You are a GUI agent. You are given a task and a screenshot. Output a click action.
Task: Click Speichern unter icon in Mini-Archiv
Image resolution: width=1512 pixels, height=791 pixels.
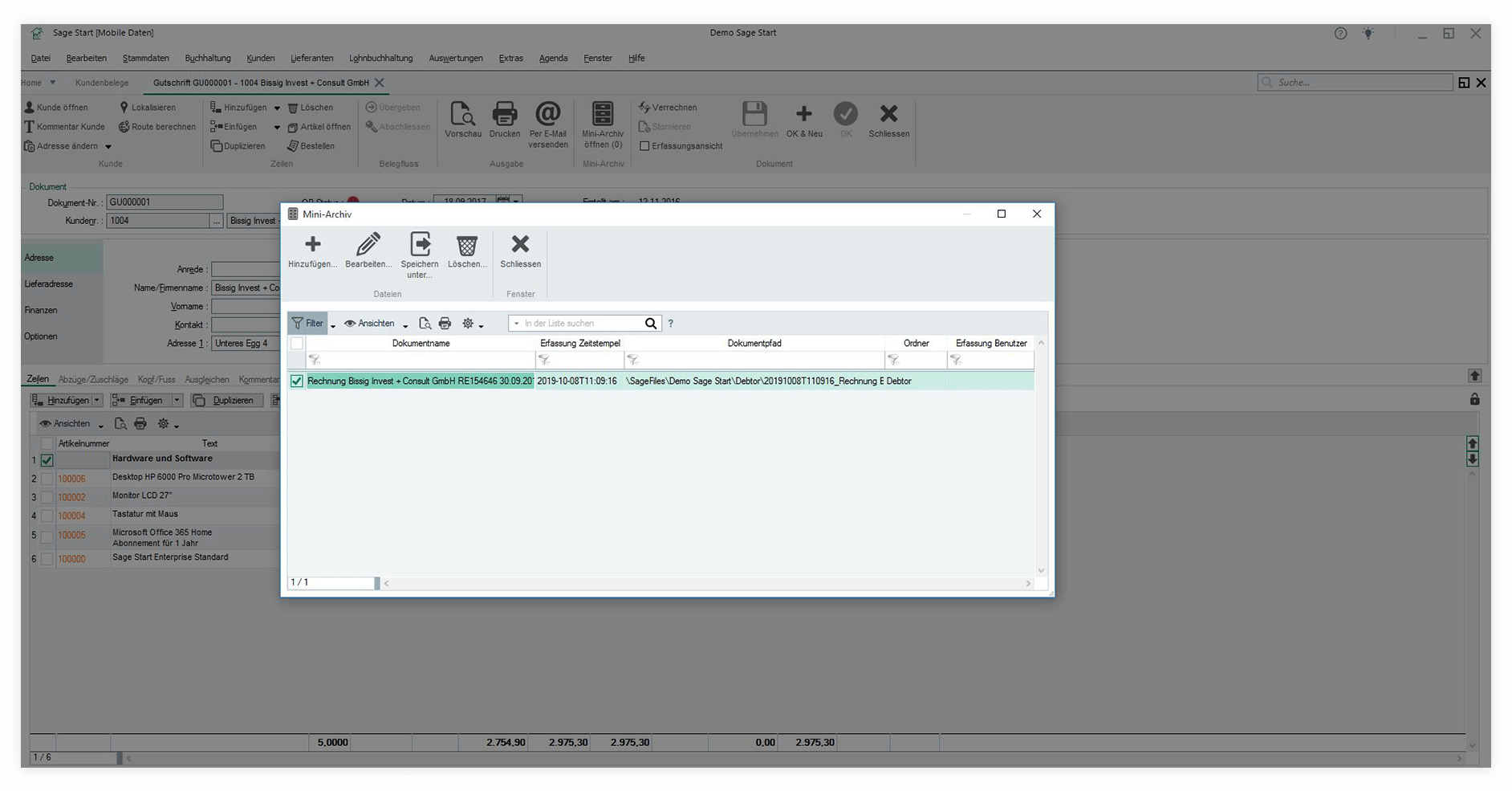(420, 244)
